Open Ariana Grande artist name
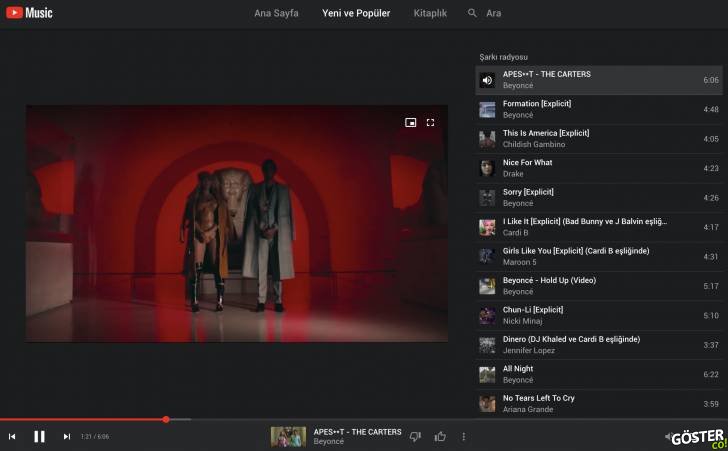The width and height of the screenshot is (728, 451). [528, 409]
